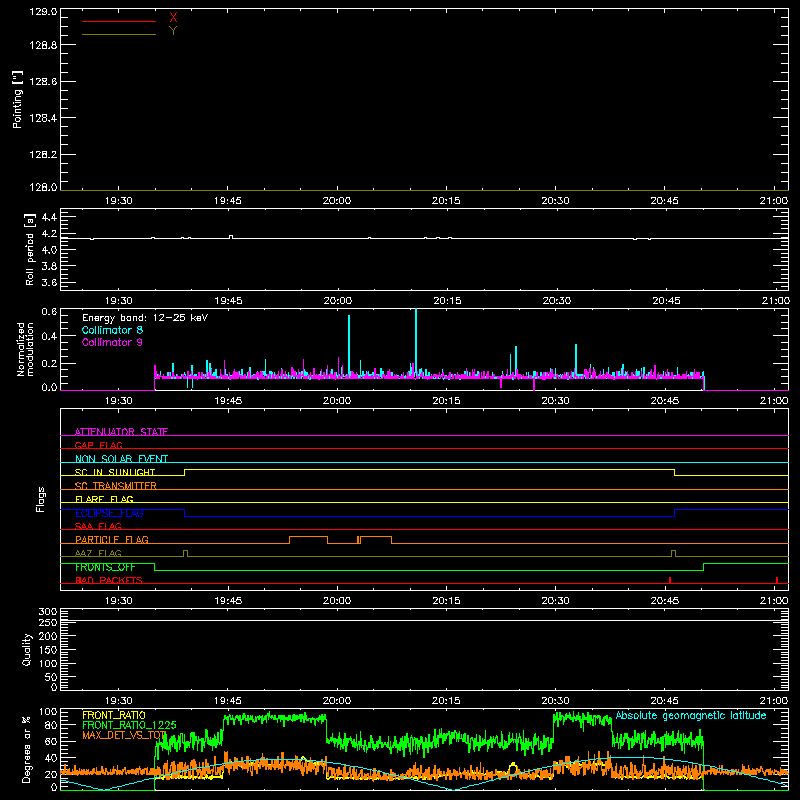Click the 'Normalized modulation' axis title
The height and width of the screenshot is (800, 800).
pyautogui.click(x=24, y=349)
